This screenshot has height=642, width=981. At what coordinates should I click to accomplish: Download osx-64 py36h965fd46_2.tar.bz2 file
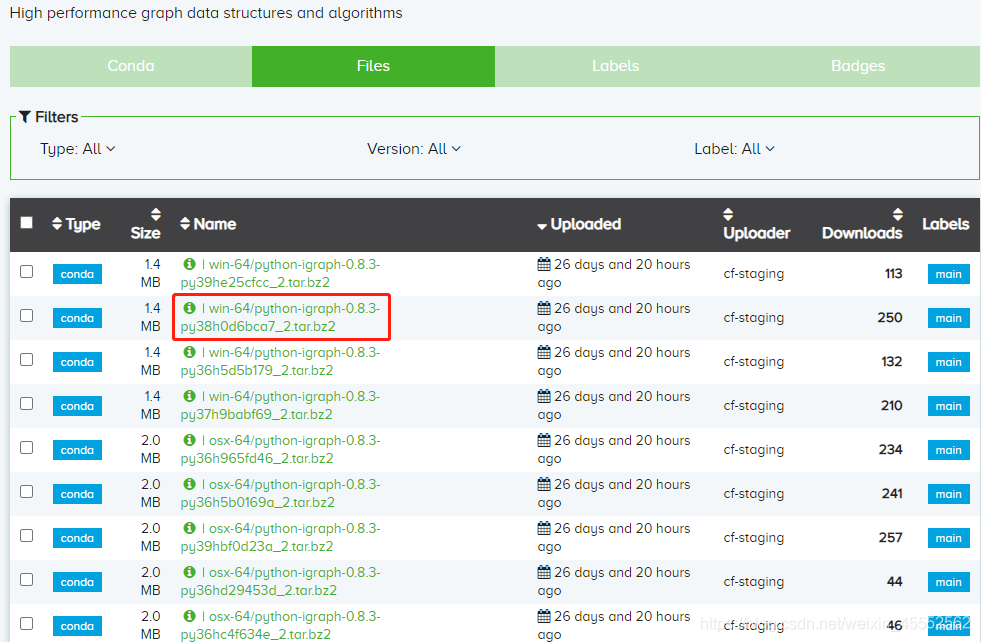coord(280,449)
